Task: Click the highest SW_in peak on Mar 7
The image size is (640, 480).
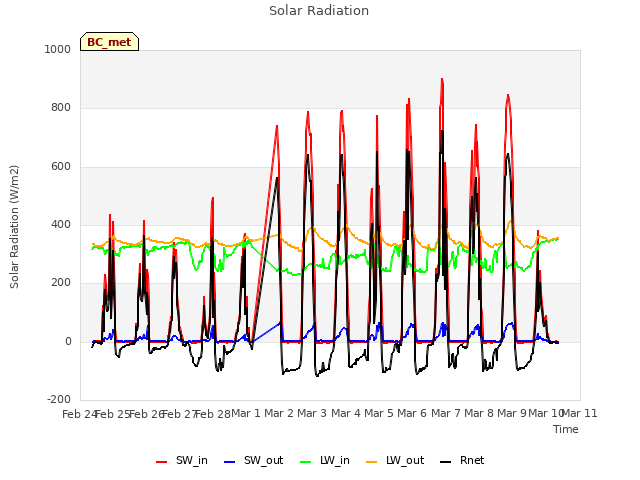Action: coord(442,79)
